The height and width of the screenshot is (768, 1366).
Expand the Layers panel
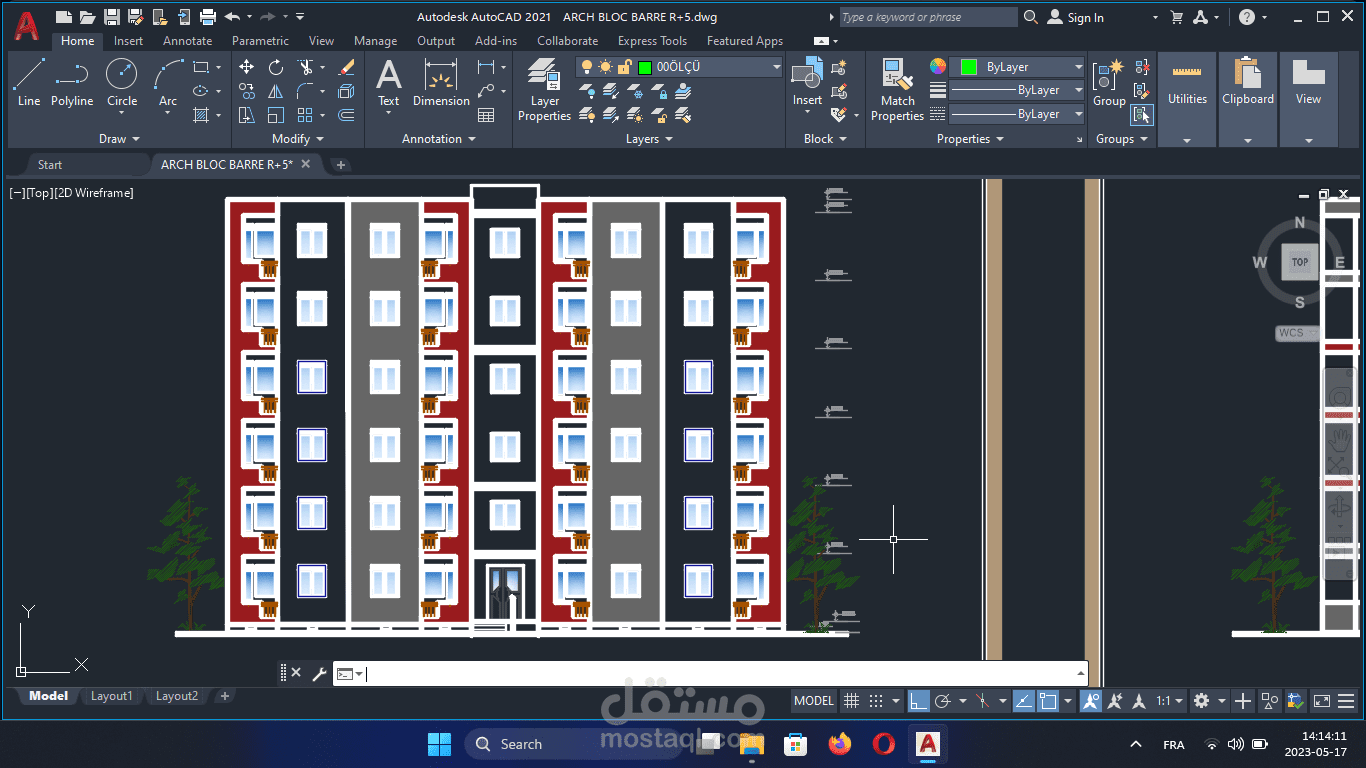click(x=649, y=139)
